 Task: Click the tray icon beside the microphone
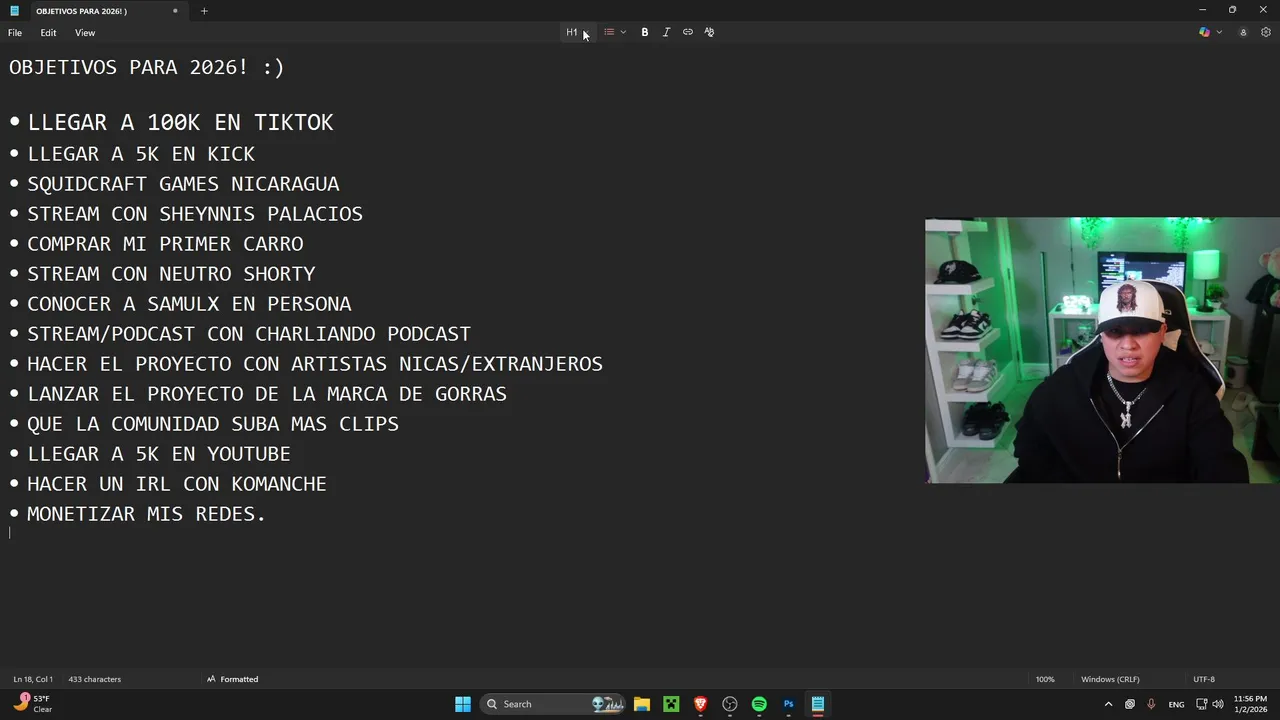point(1130,704)
